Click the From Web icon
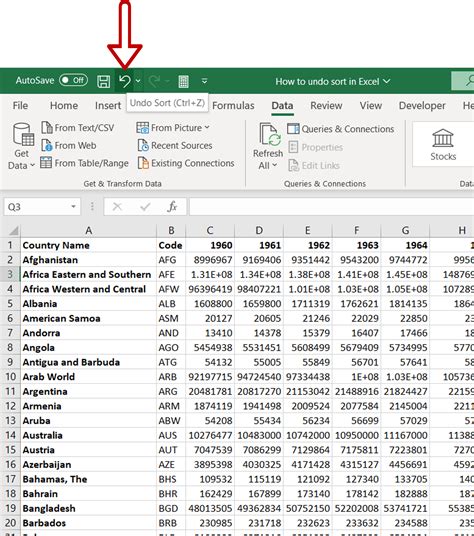The width and height of the screenshot is (474, 536). (x=46, y=145)
